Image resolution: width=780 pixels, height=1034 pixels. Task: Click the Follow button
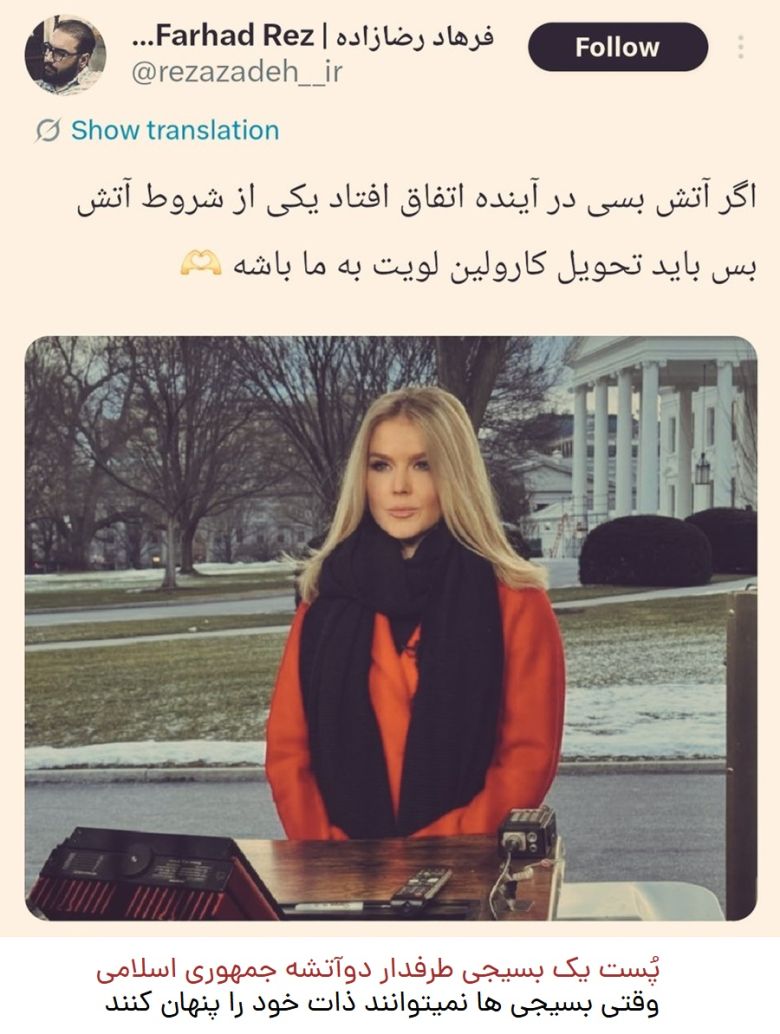[618, 47]
